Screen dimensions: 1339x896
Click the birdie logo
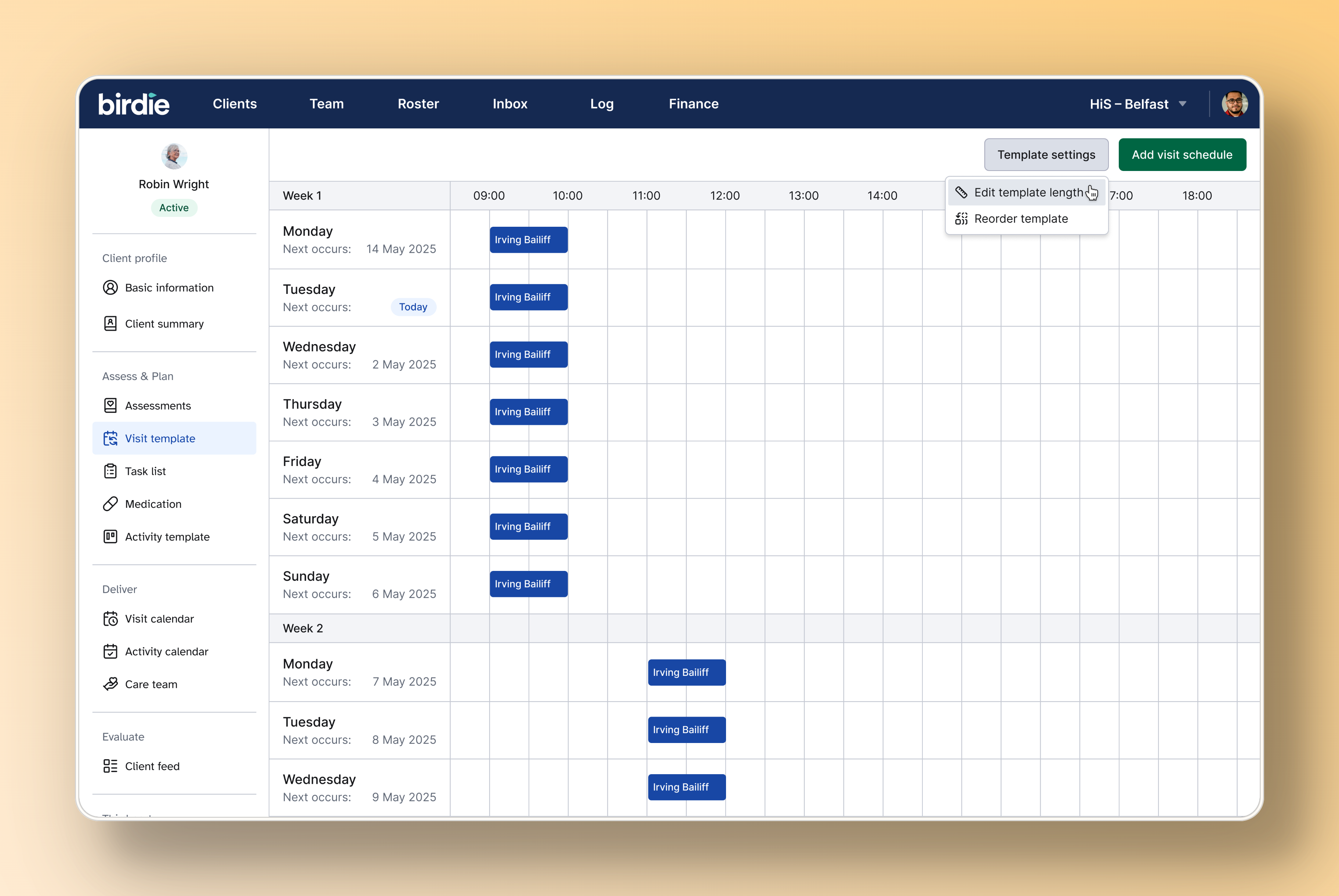134,104
